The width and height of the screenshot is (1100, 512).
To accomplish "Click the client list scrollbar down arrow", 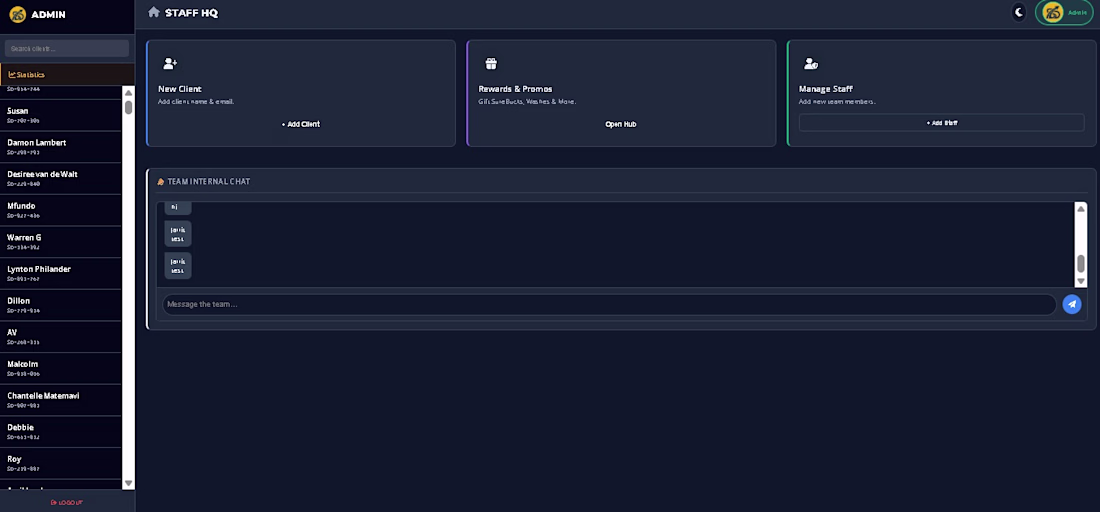I will click(x=128, y=483).
